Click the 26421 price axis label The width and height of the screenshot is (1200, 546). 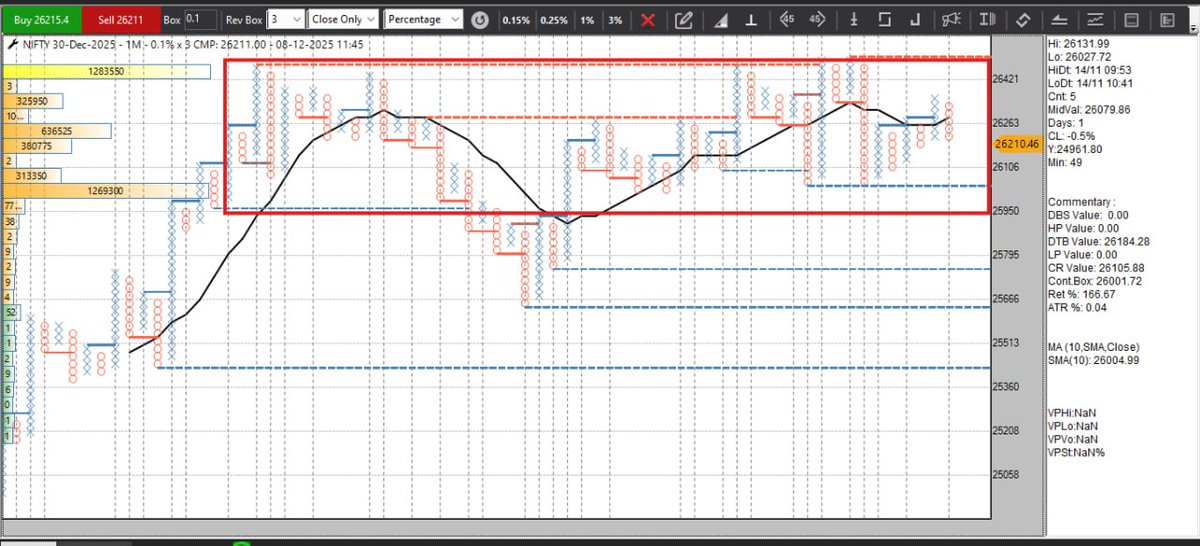click(1006, 78)
